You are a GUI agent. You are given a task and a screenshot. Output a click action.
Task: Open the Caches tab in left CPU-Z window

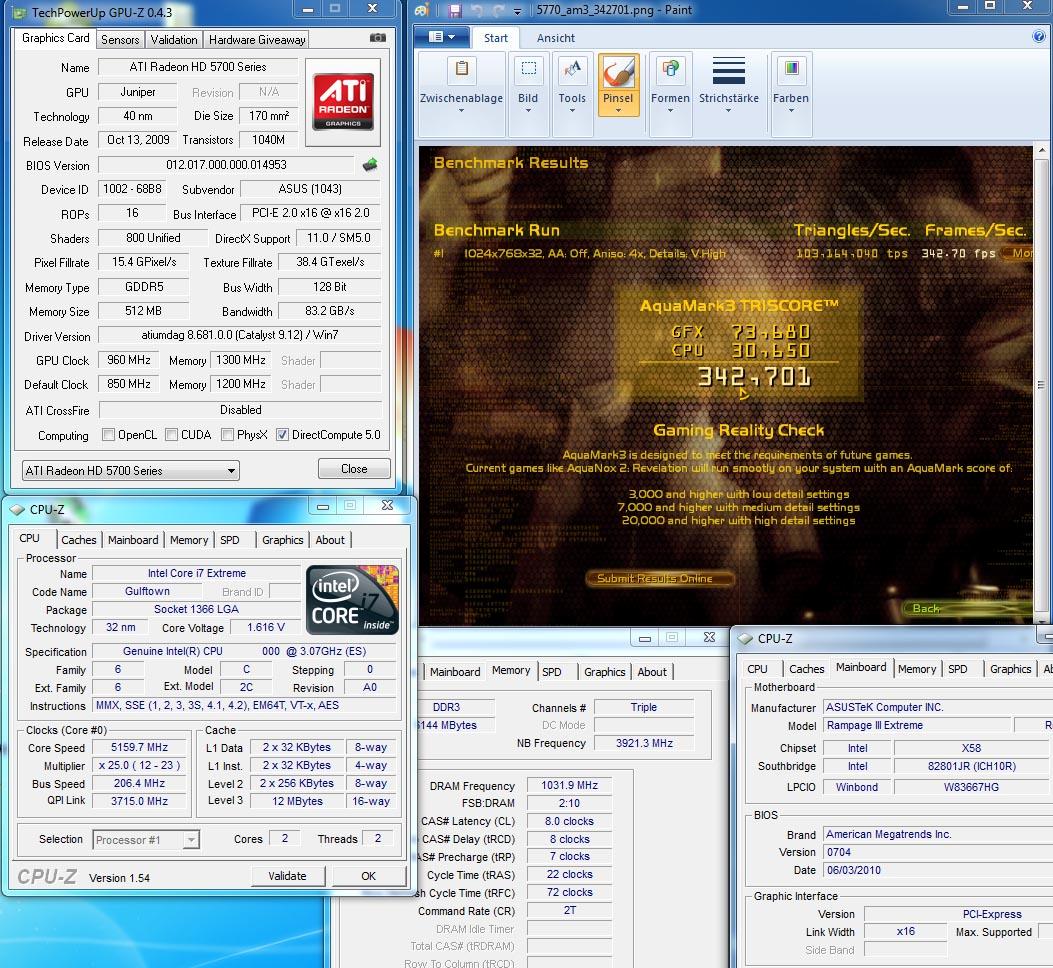[79, 539]
